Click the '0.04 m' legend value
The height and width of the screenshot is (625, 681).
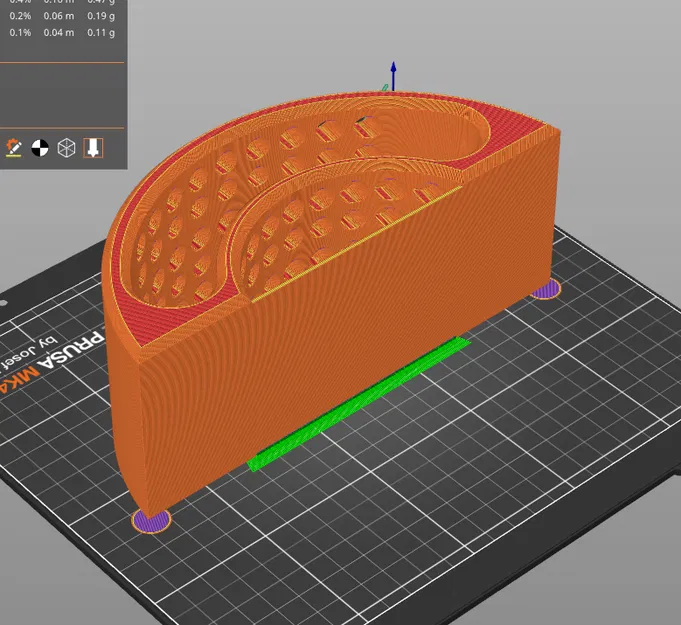pos(59,33)
